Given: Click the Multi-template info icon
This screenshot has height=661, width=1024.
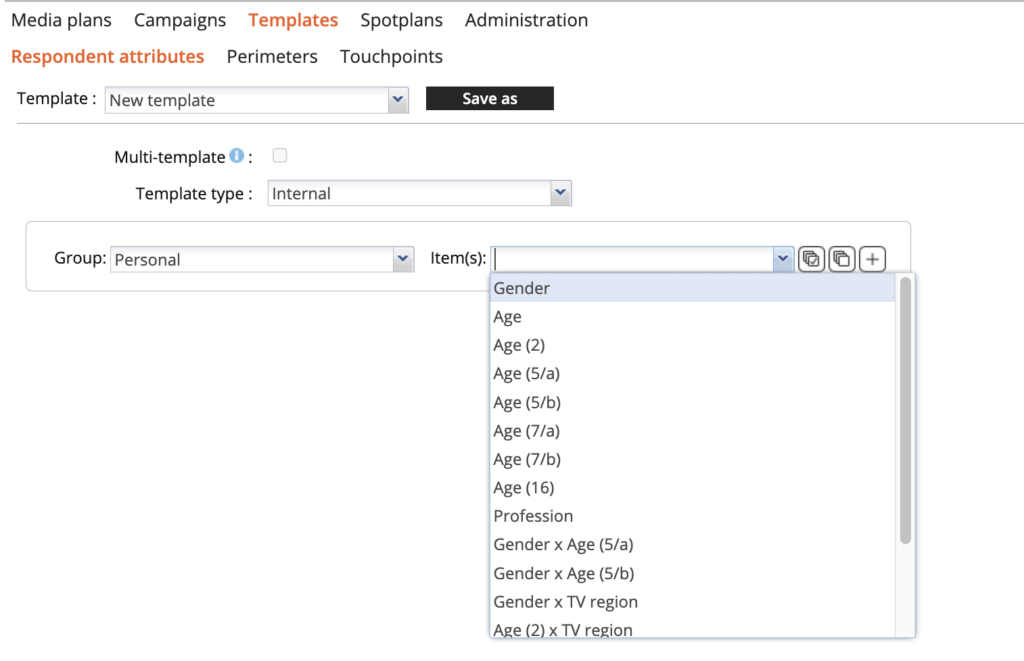Looking at the screenshot, I should [237, 156].
